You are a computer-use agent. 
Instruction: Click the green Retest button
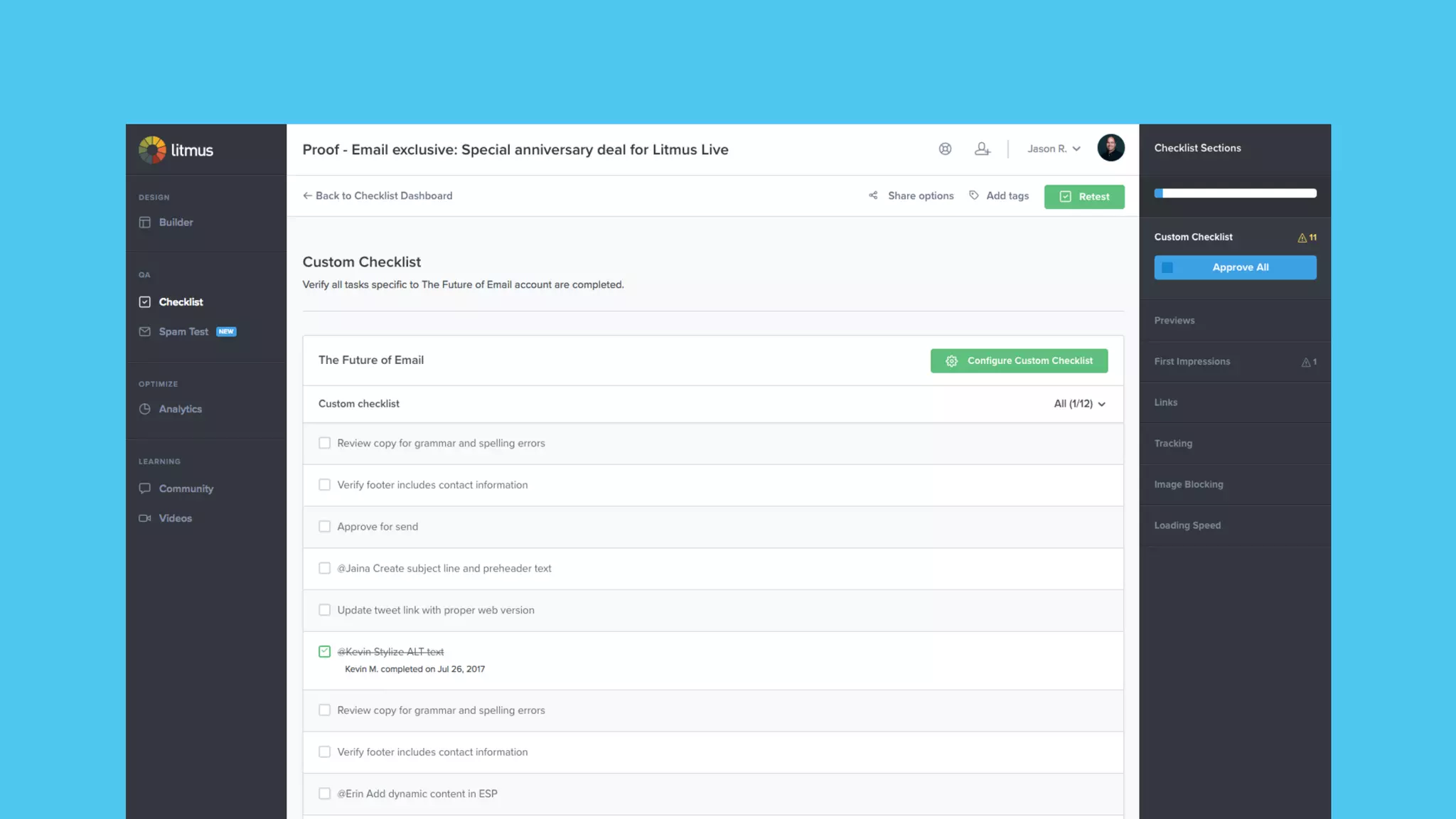click(x=1084, y=197)
